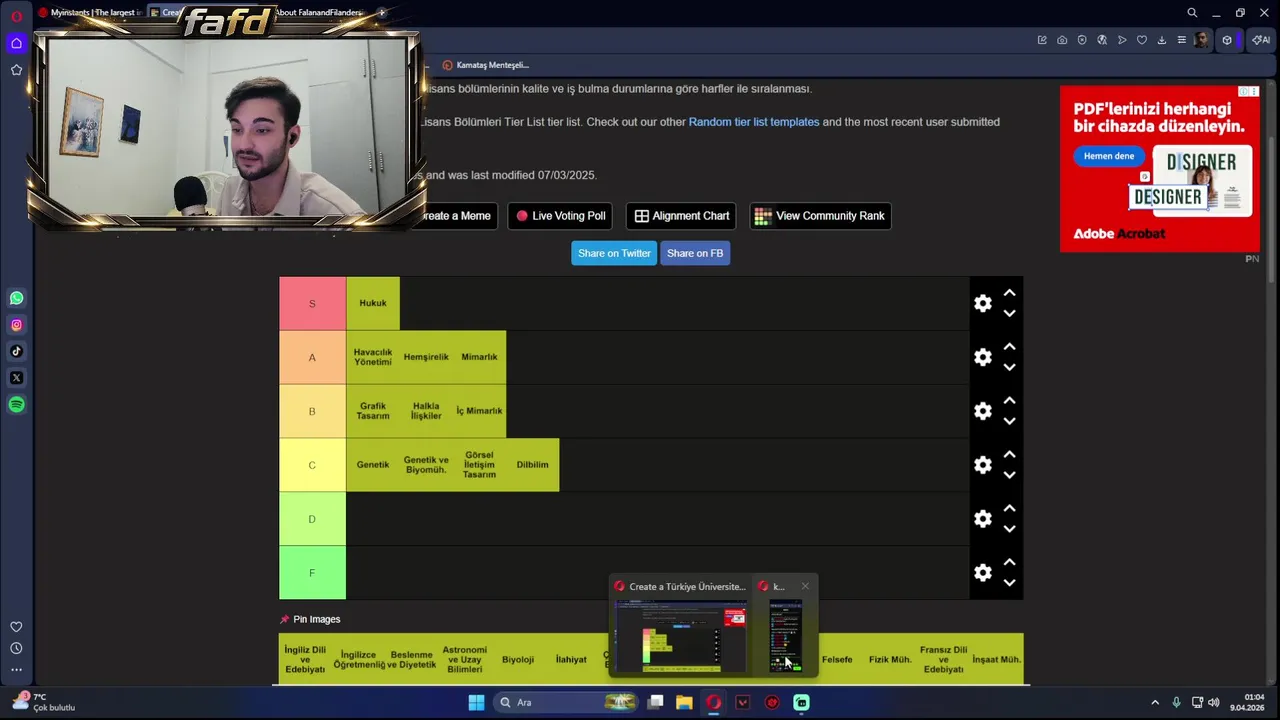Open a new browser tab
Viewport: 1280px width, 720px height.
(381, 13)
